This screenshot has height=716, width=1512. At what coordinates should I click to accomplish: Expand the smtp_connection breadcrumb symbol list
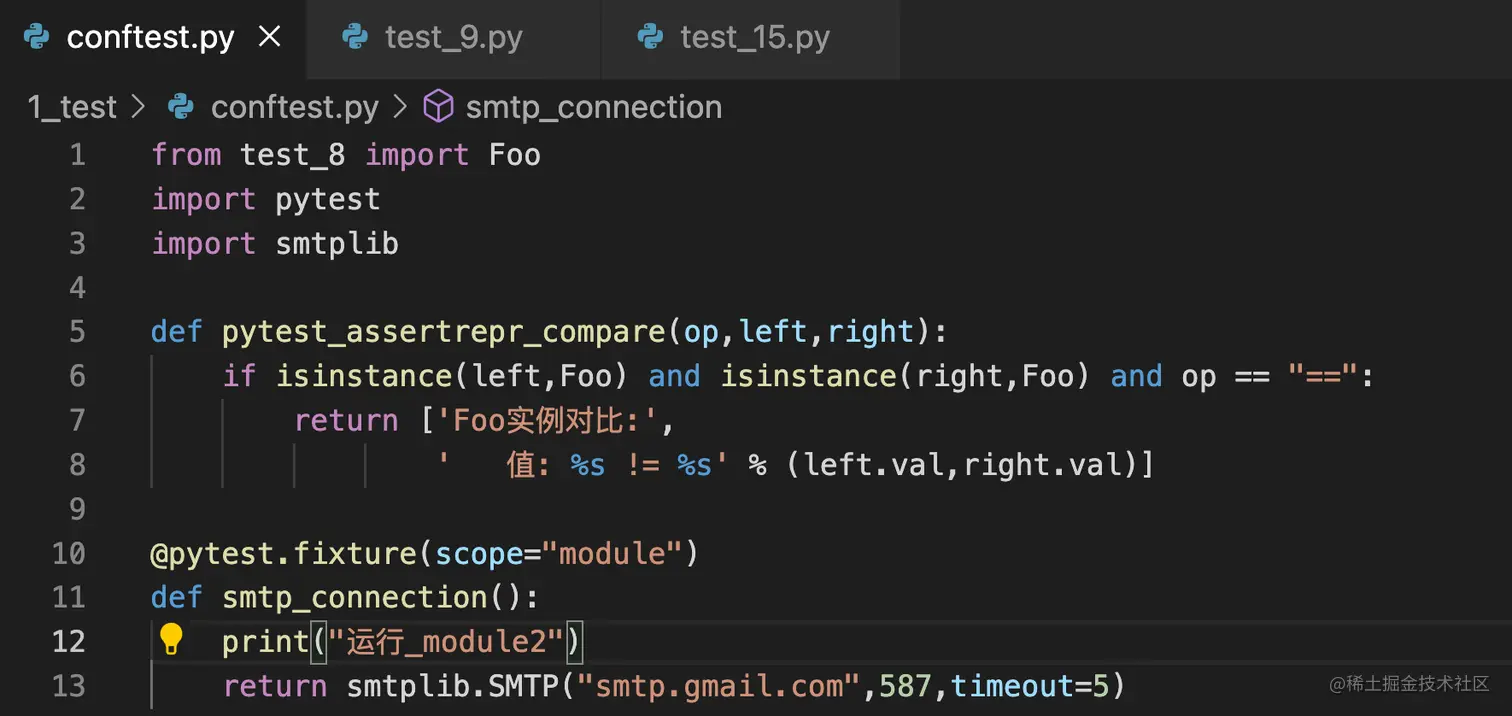coord(593,107)
